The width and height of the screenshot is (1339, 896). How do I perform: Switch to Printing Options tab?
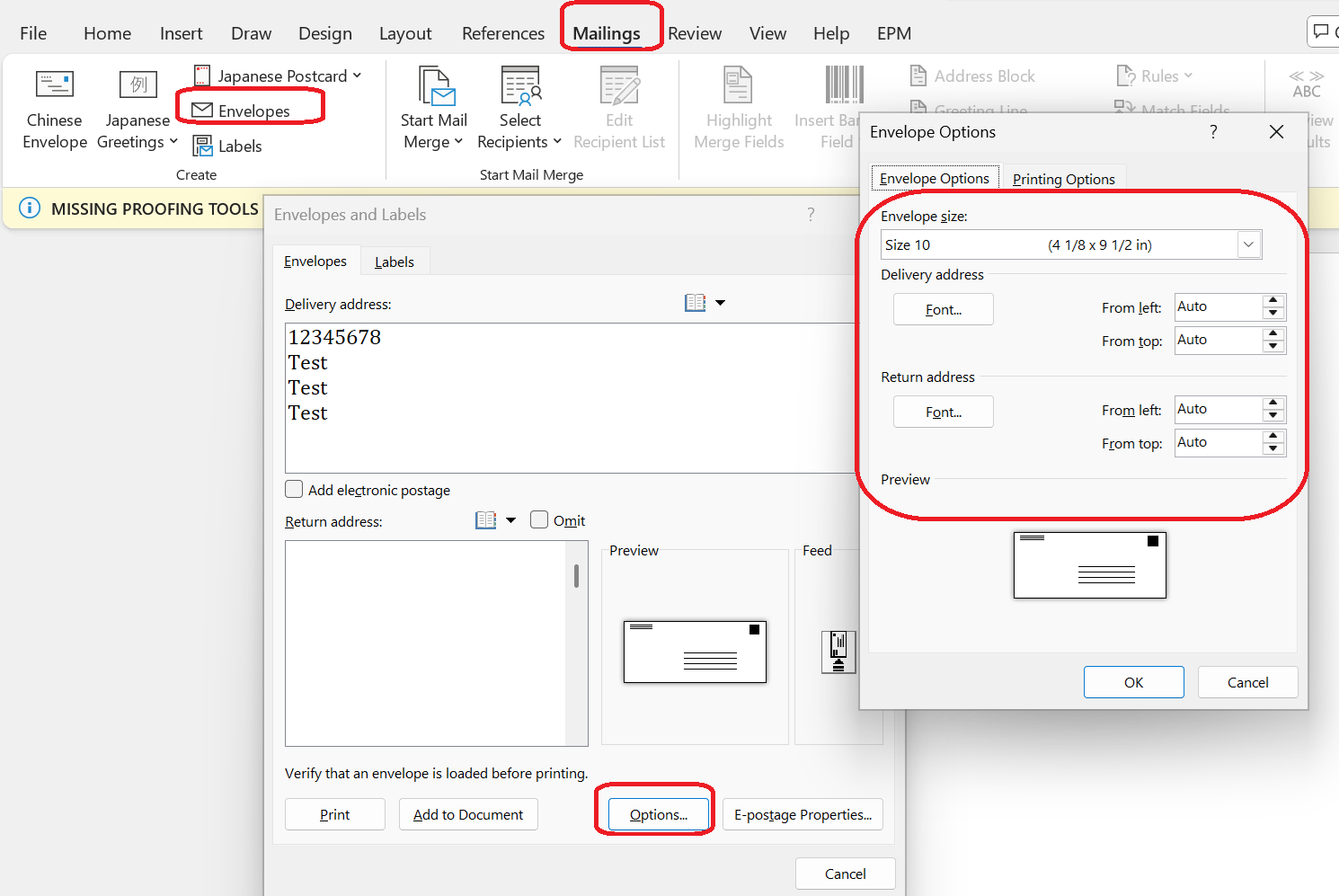point(1064,179)
